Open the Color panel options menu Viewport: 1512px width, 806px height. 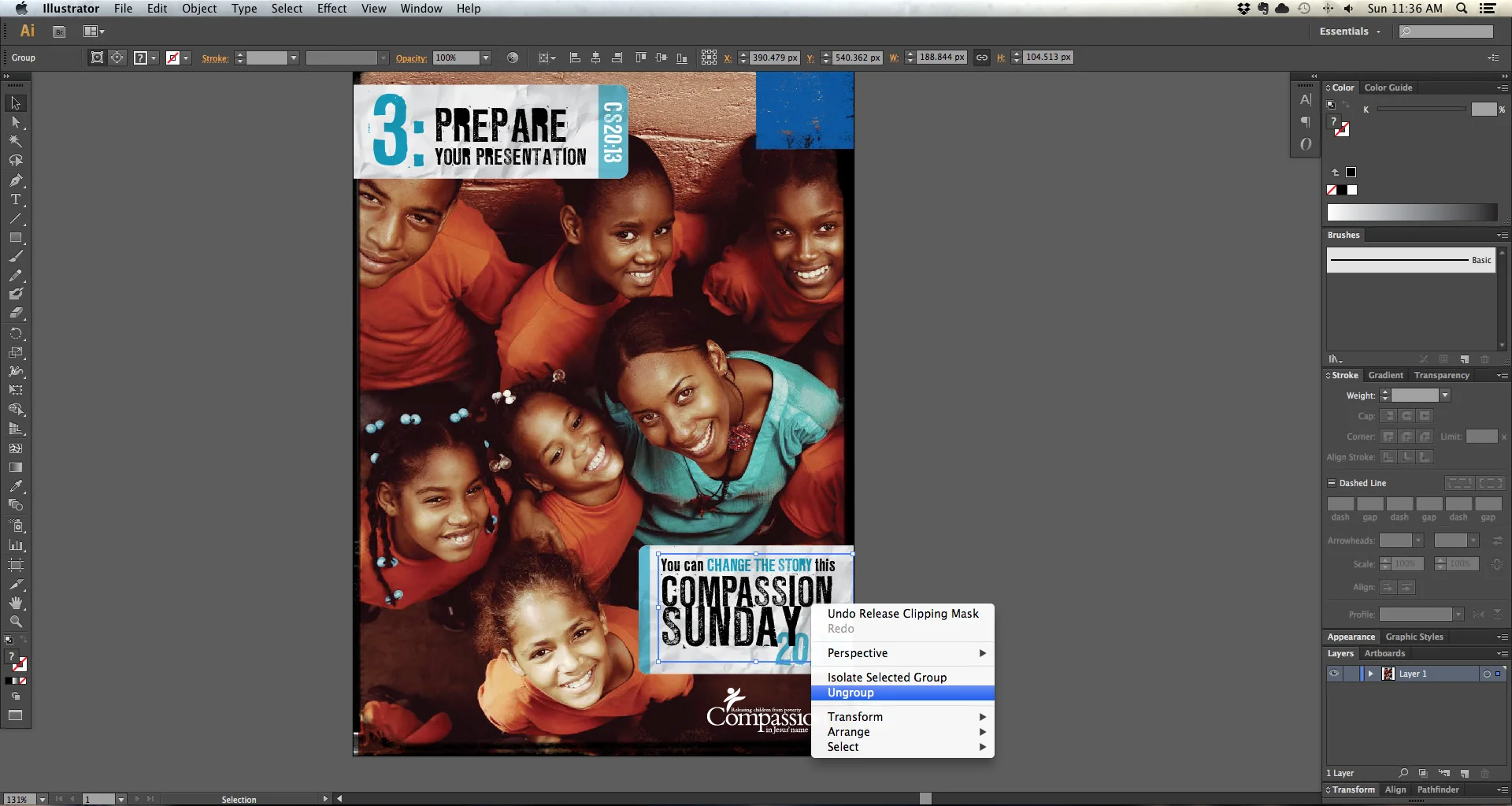(1503, 87)
